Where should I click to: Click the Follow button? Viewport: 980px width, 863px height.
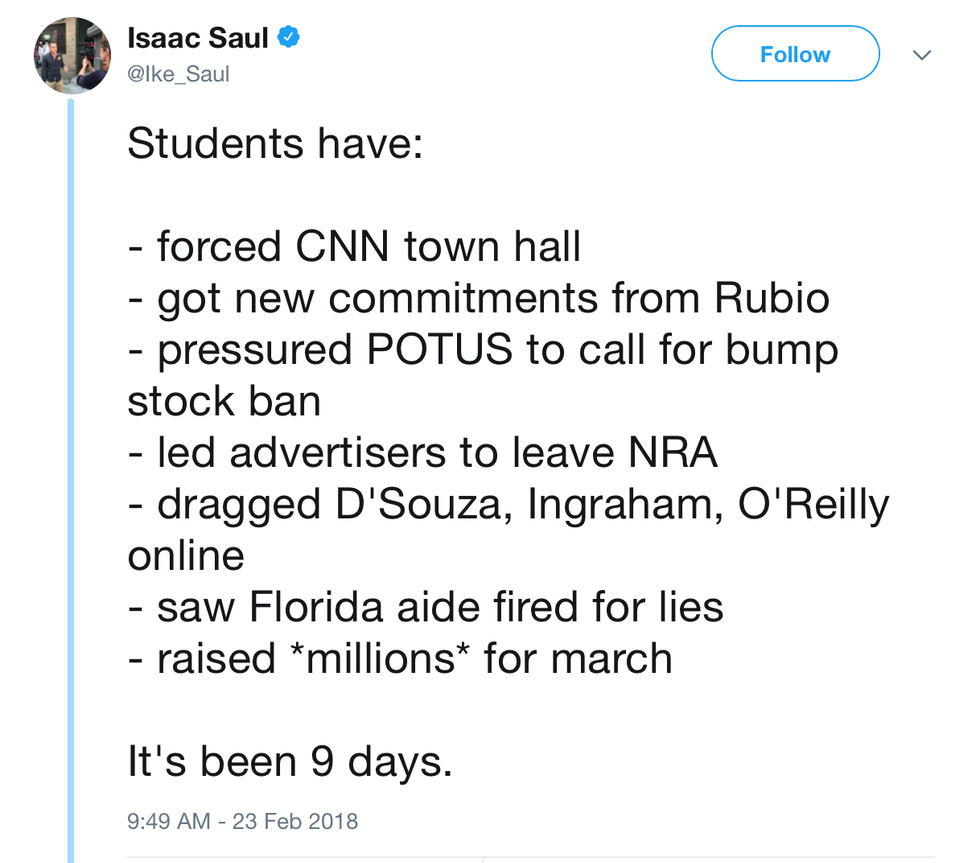[x=795, y=54]
